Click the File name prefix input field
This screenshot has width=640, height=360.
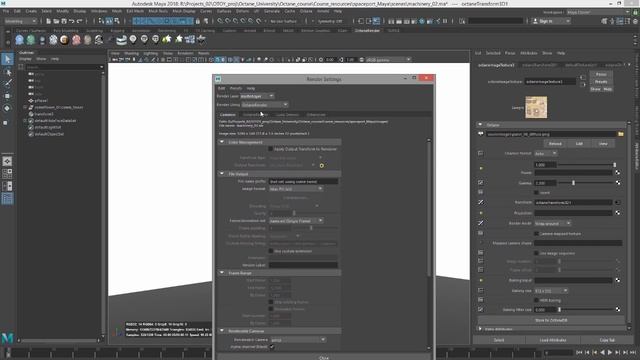[303, 182]
